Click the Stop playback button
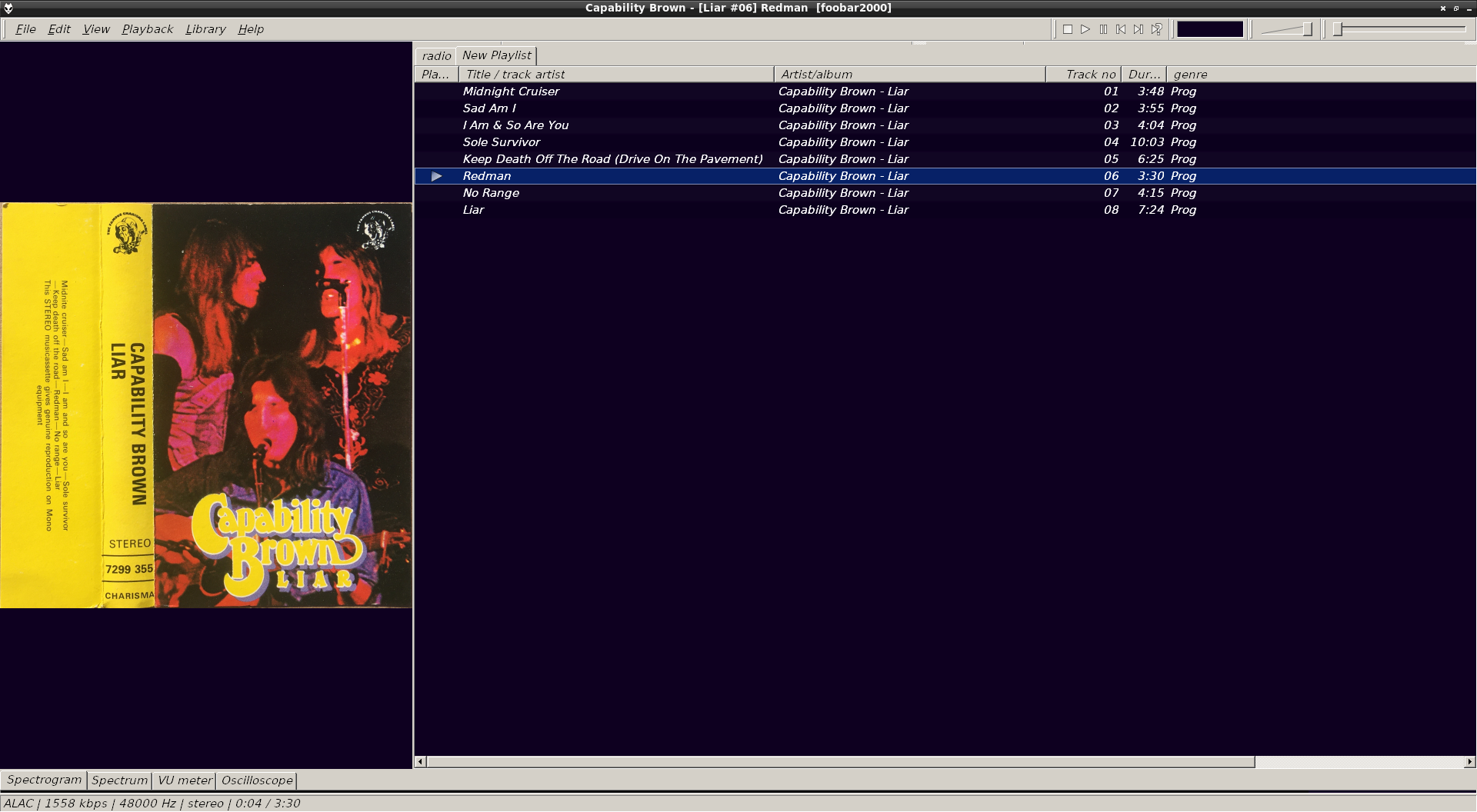 1068,29
